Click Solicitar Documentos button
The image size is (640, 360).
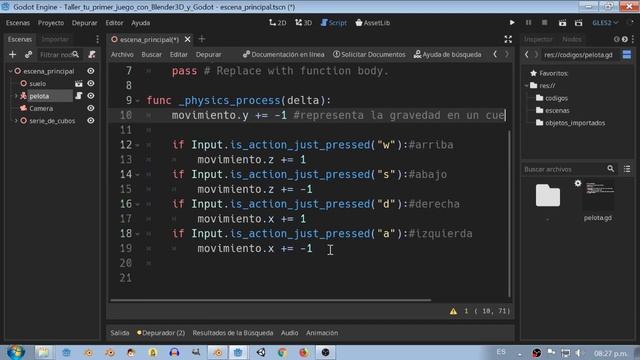click(x=369, y=54)
